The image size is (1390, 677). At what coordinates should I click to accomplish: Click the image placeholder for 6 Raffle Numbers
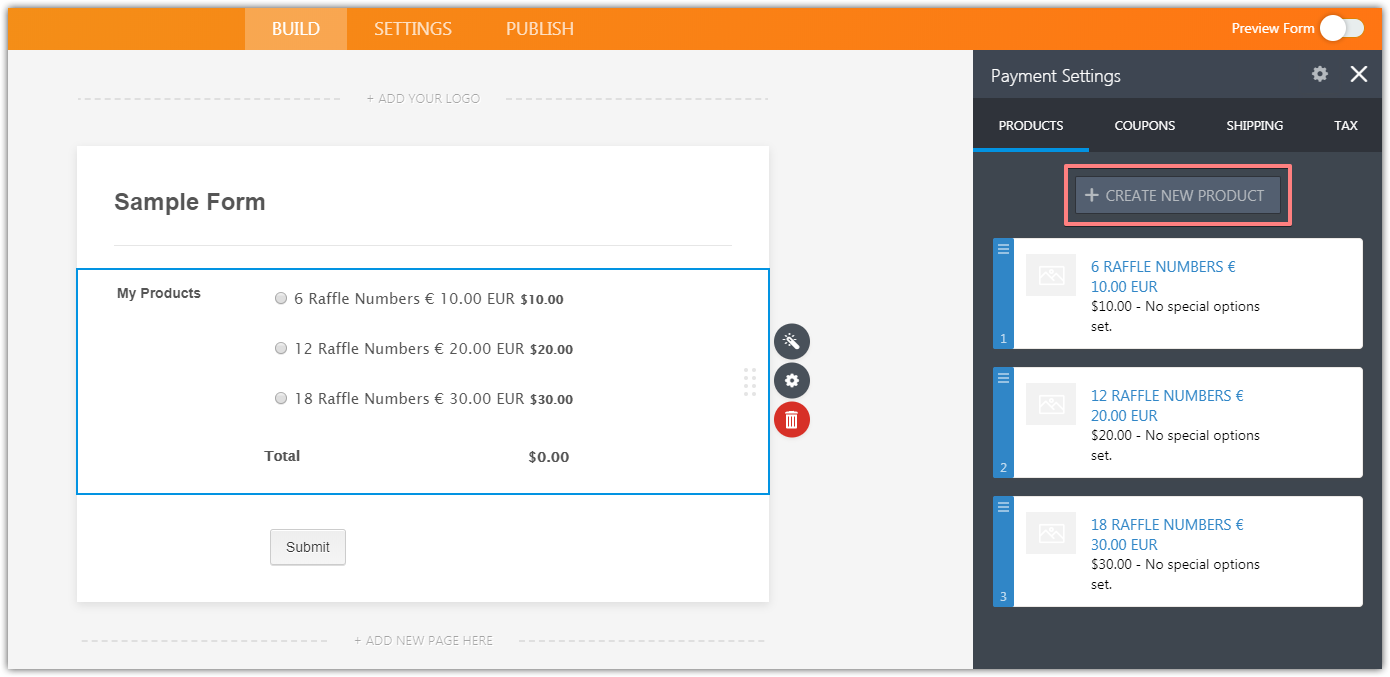click(1051, 276)
